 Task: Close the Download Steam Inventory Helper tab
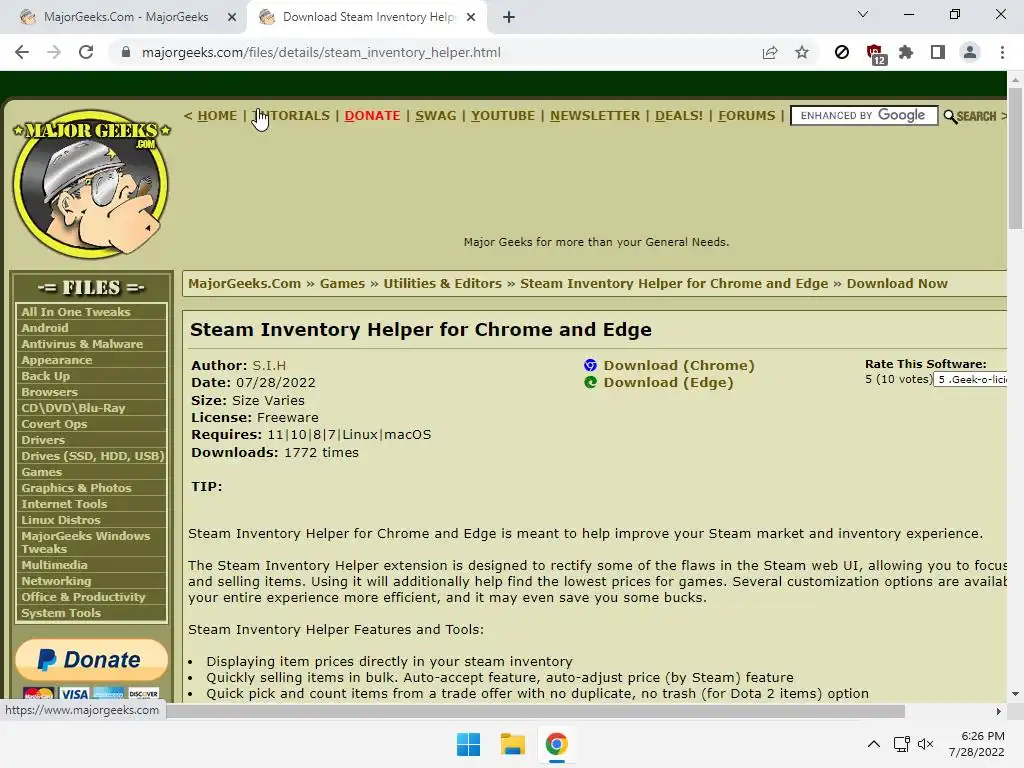(471, 17)
